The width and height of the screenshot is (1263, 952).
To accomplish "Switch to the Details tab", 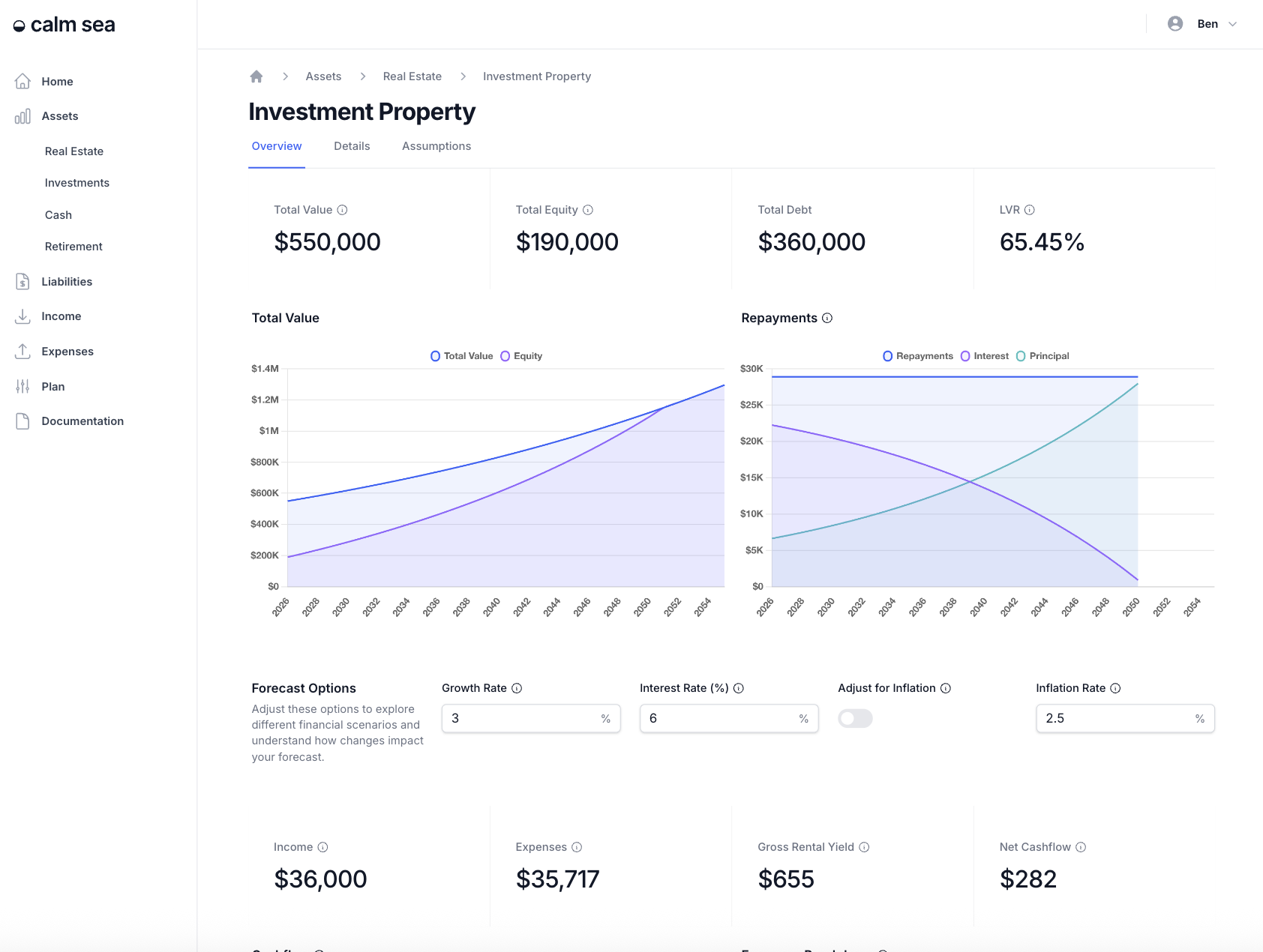I will pos(352,146).
